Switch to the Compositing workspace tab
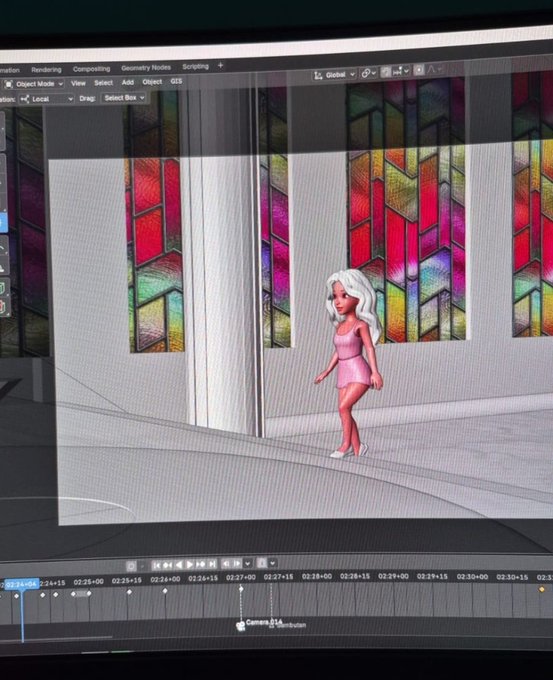Image resolution: width=553 pixels, height=680 pixels. (x=91, y=69)
